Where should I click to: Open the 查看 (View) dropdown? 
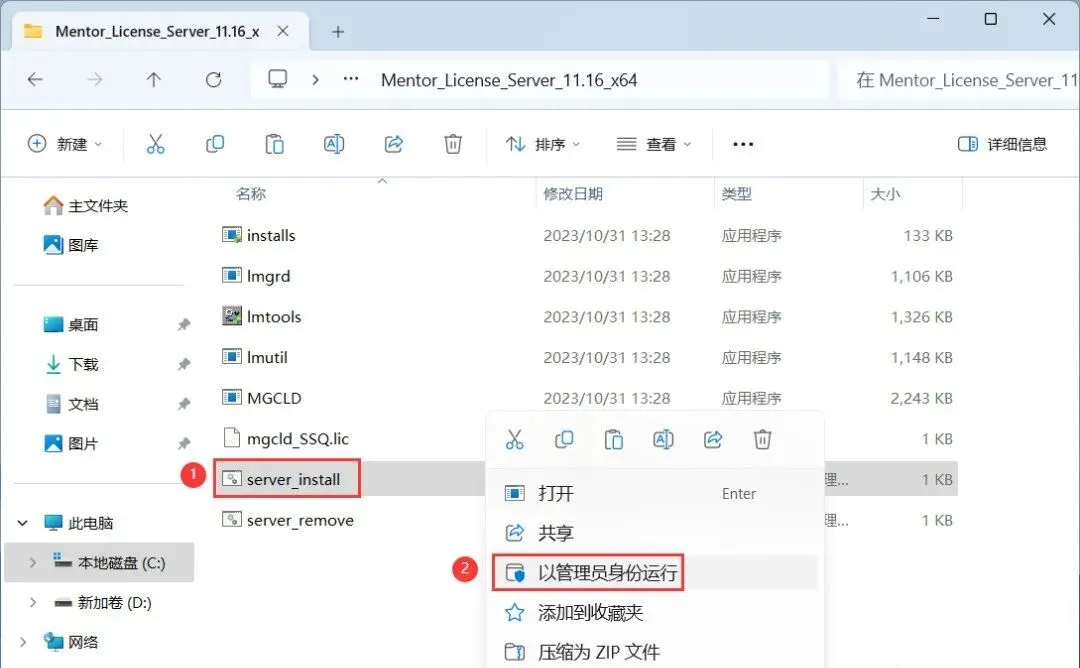pos(654,144)
